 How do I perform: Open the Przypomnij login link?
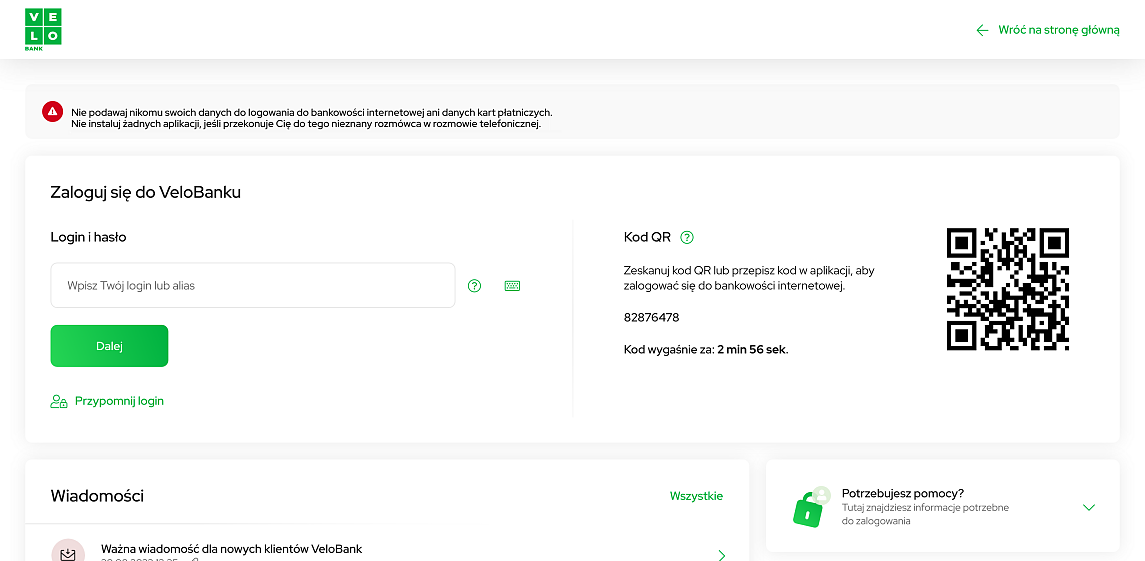tap(119, 401)
